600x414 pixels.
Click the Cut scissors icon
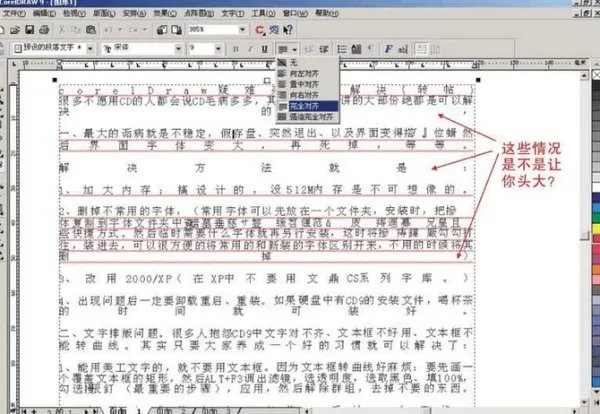click(62, 30)
